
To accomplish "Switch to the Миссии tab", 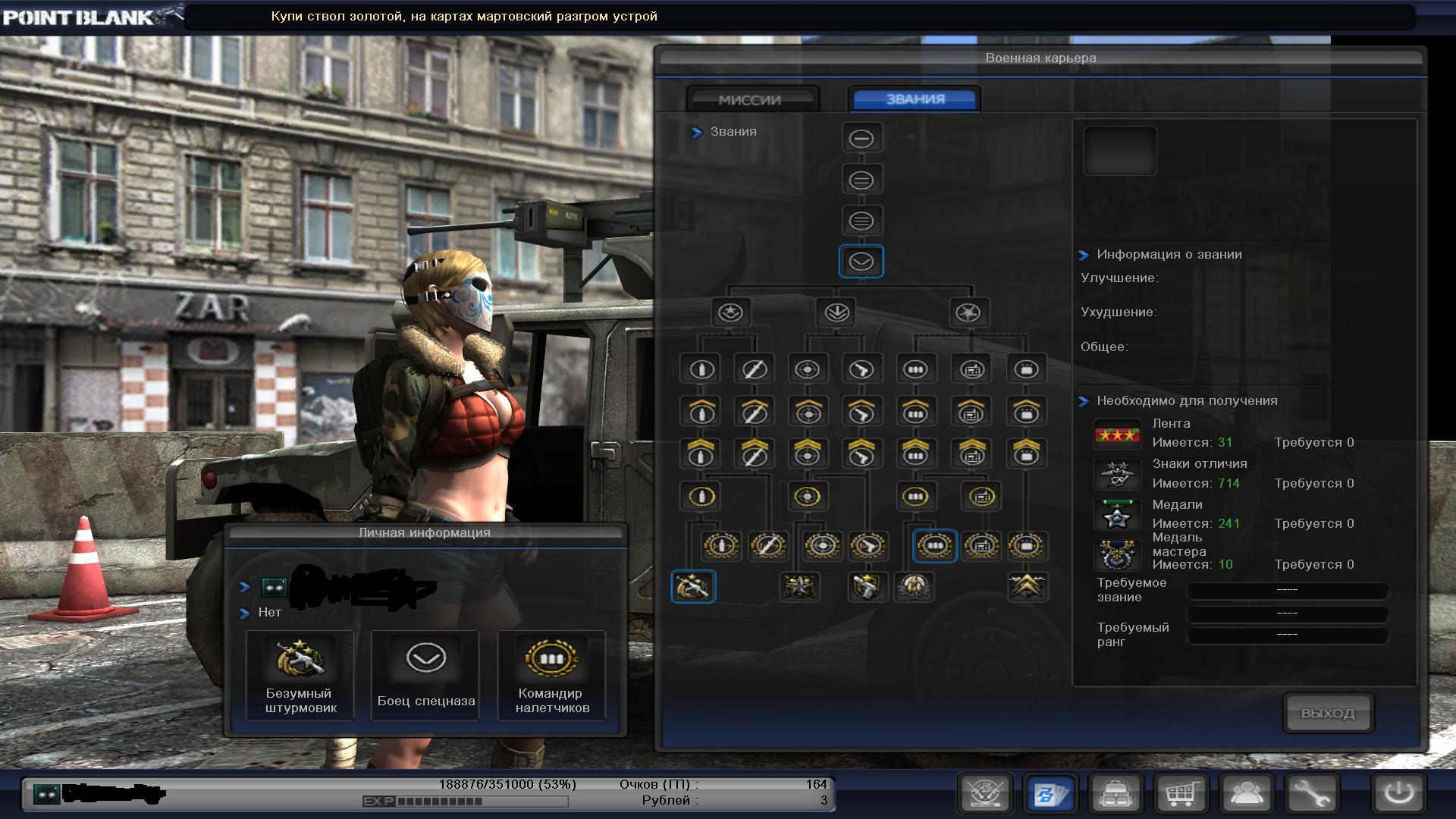I will (x=751, y=99).
